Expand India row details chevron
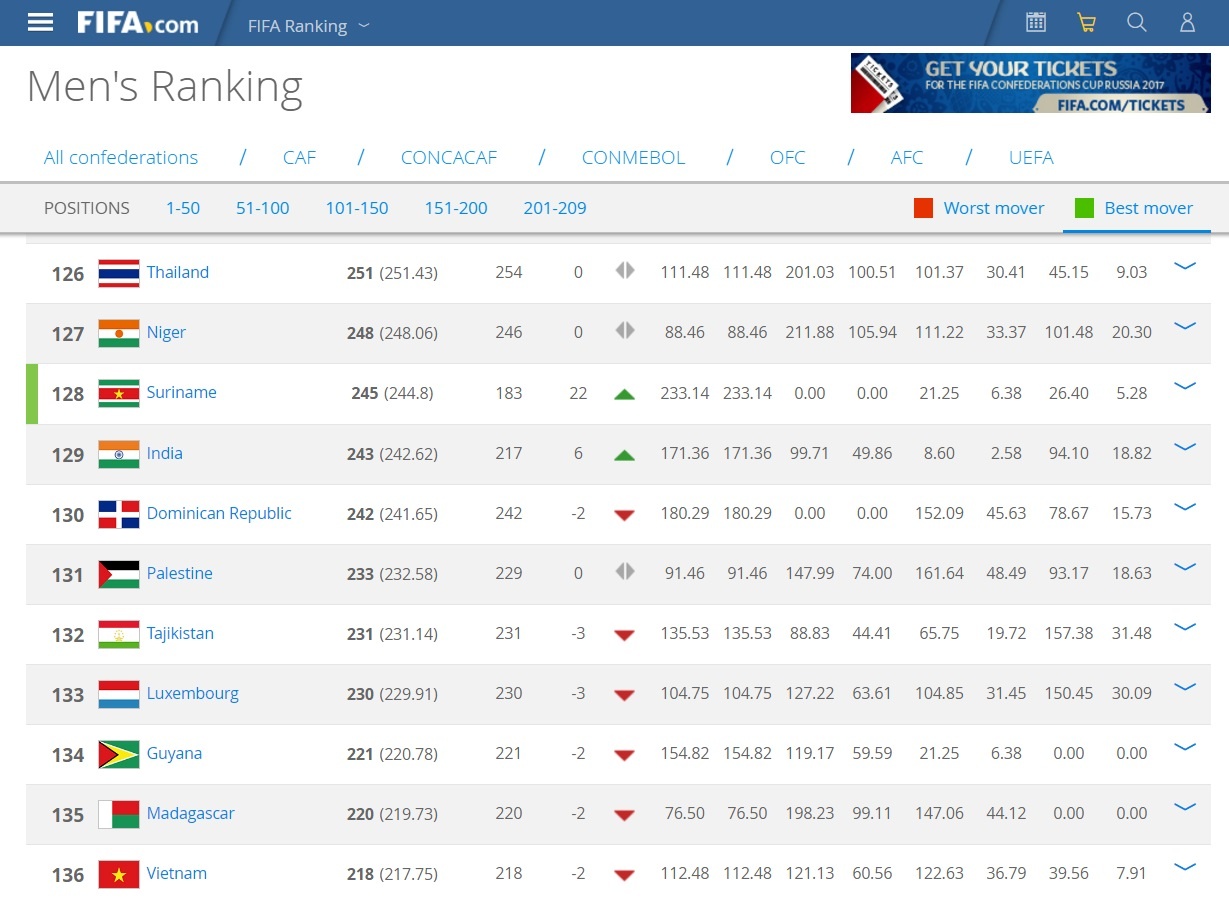The height and width of the screenshot is (899, 1229). pos(1185,447)
